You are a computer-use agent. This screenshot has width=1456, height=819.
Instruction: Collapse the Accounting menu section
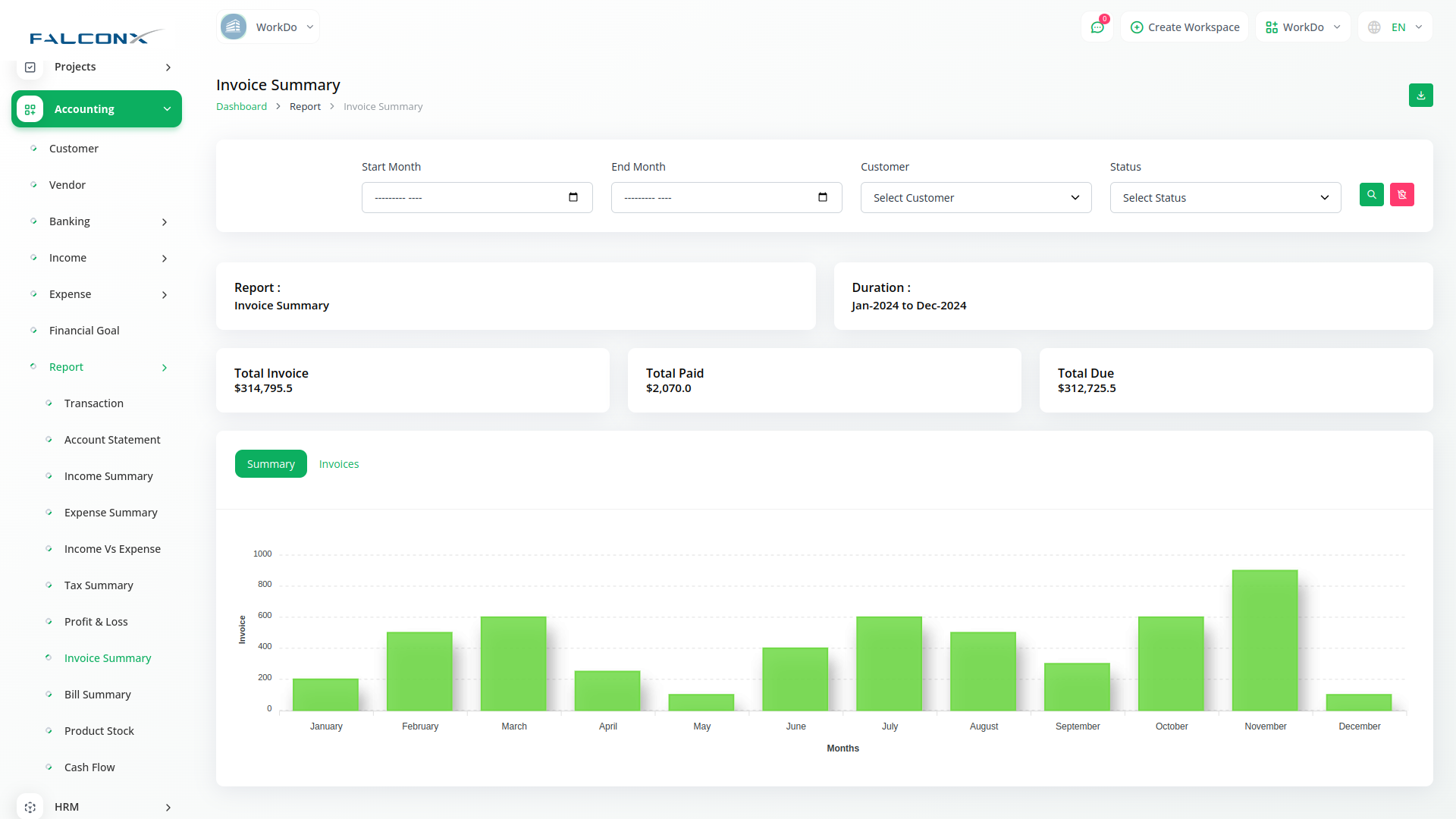click(x=167, y=109)
